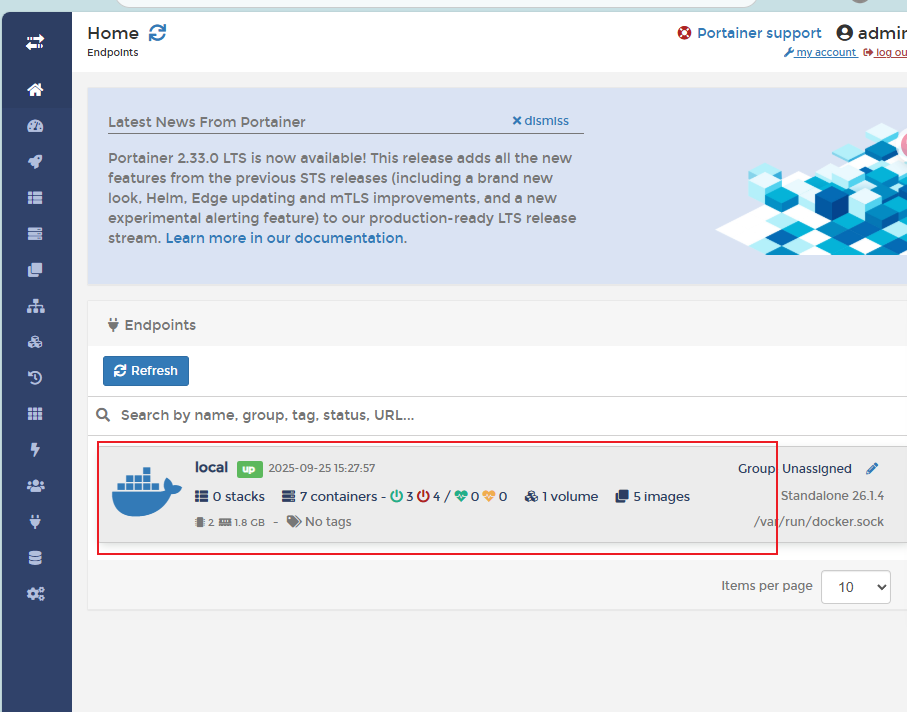Image resolution: width=907 pixels, height=712 pixels.
Task: Click the Portainer support lifebuoy icon
Action: pos(684,33)
